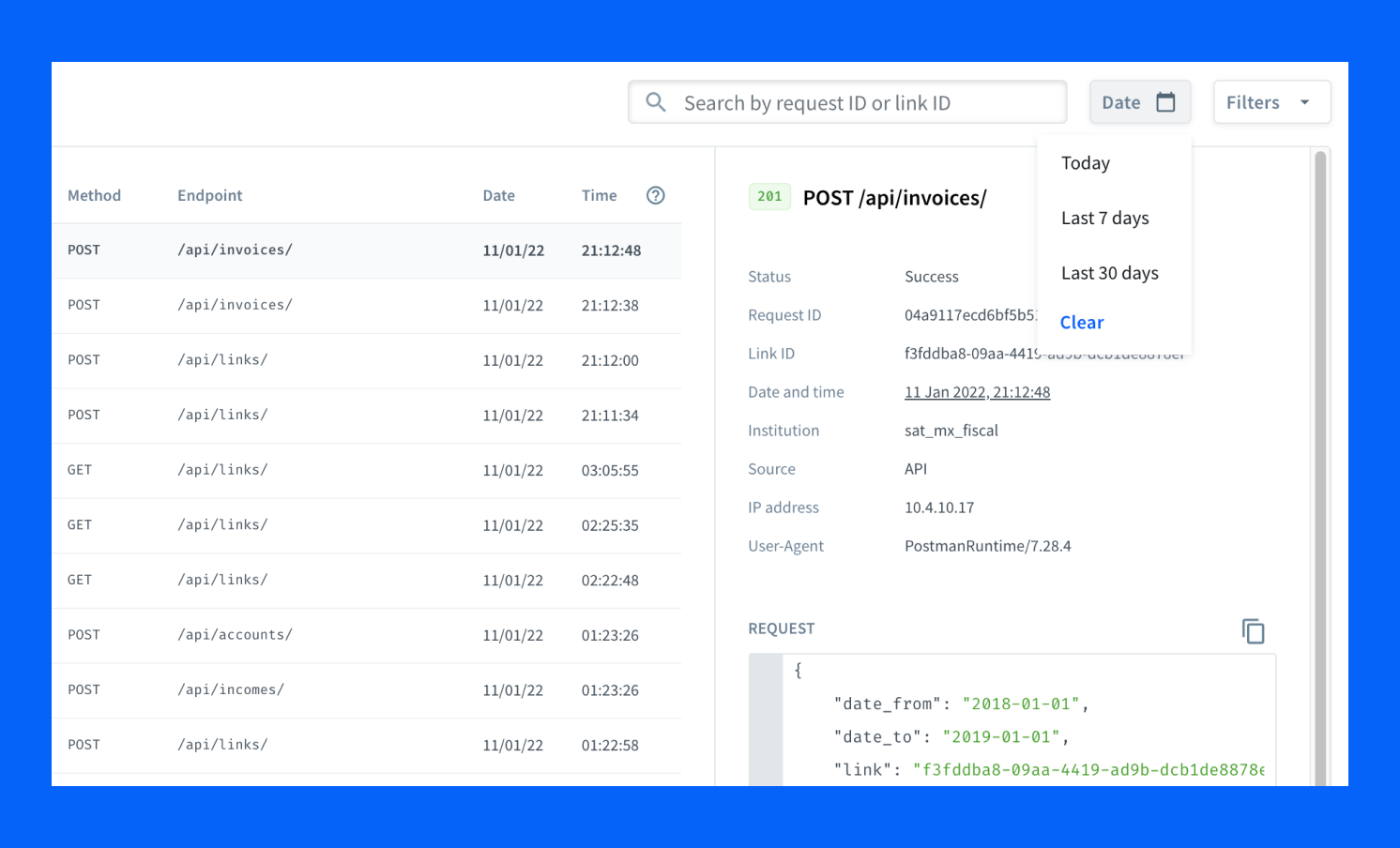Select GET /api/links/ row at 03:05:55
Image resolution: width=1400 pixels, height=848 pixels.
366,470
